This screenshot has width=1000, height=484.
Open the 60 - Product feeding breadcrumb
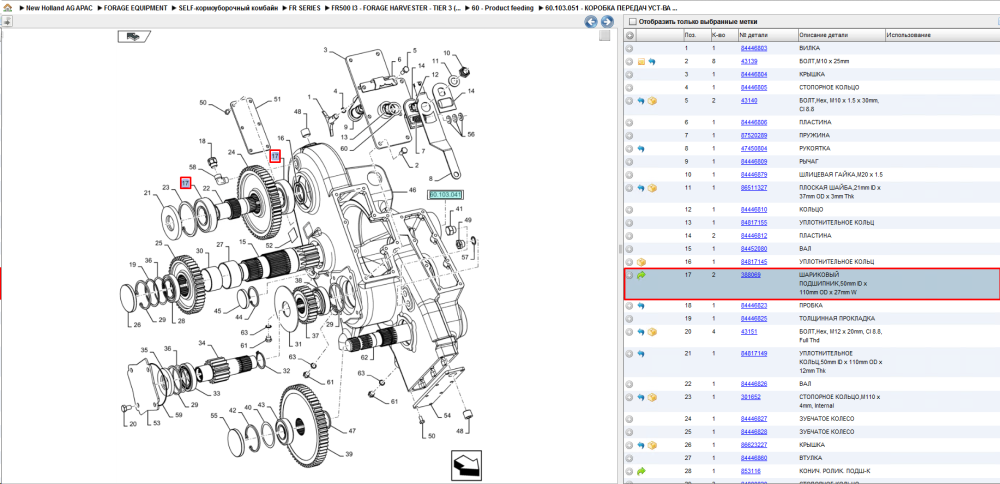point(501,8)
